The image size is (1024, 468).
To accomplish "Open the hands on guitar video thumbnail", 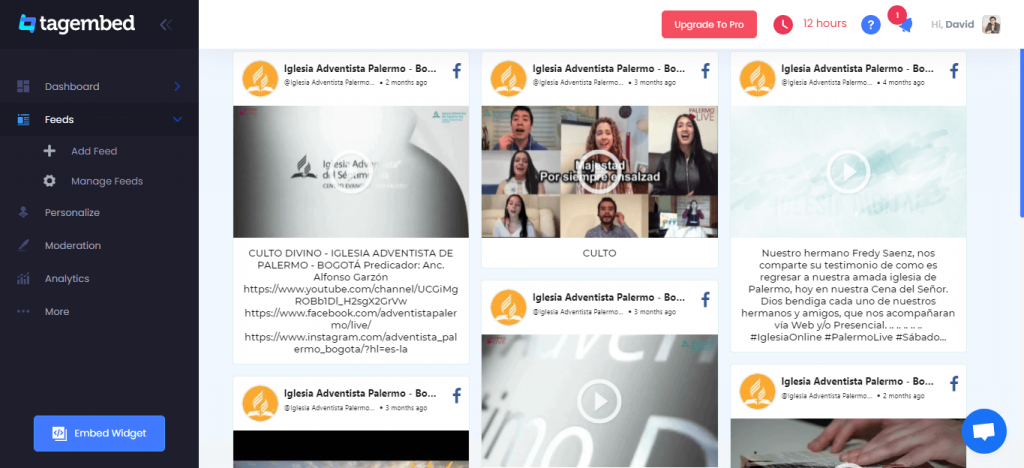I will pyautogui.click(x=848, y=443).
